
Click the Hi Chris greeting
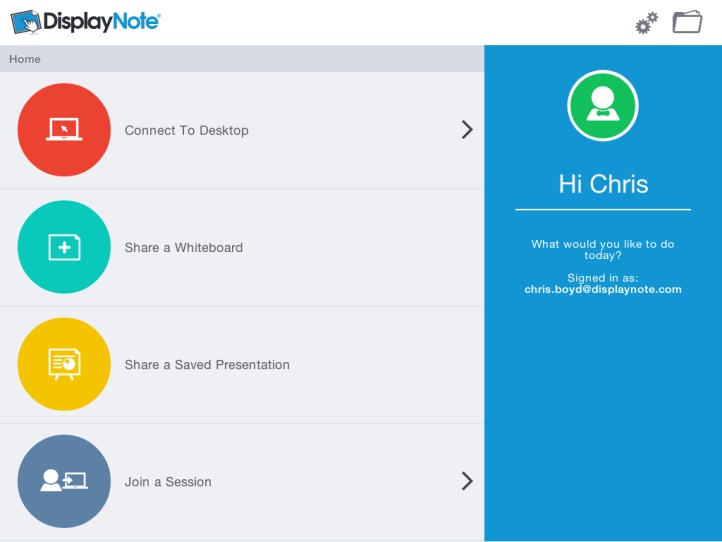[x=603, y=184]
